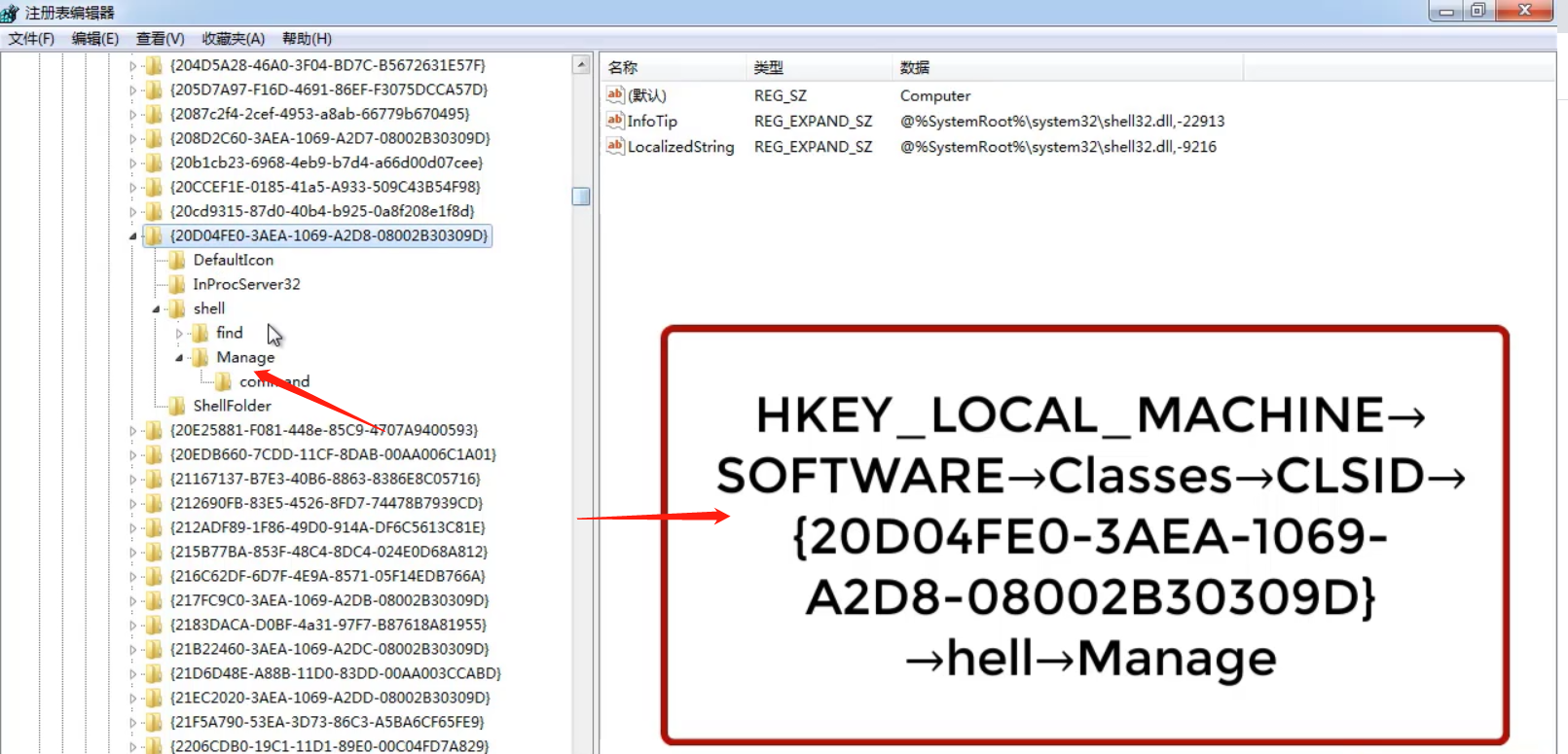1568x754 pixels.
Task: Click the Registry Editor title bar icon
Action: 11,13
